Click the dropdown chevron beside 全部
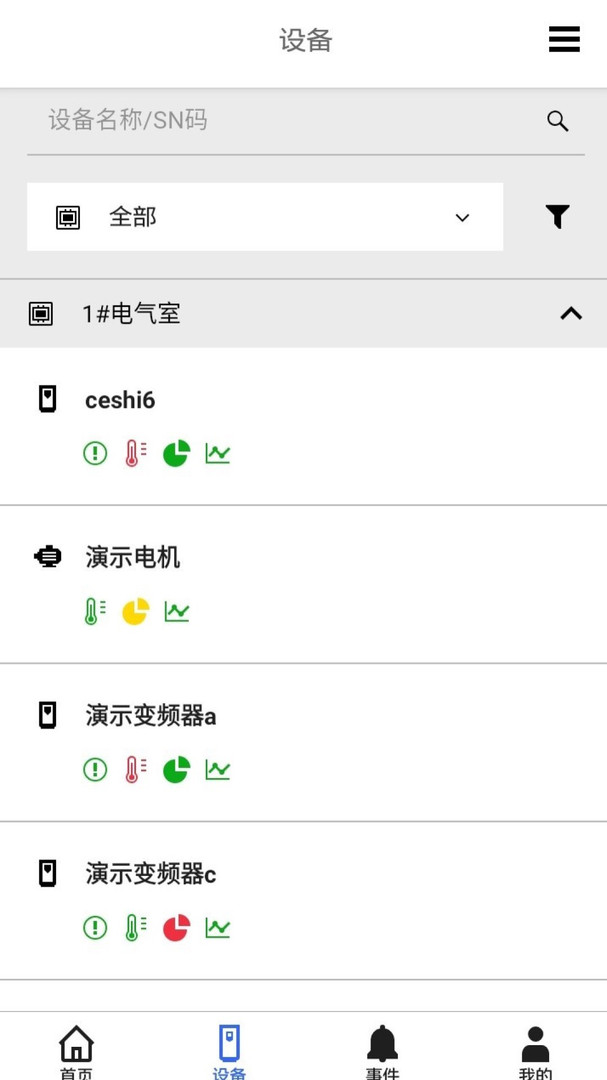The width and height of the screenshot is (607, 1080). tap(462, 217)
